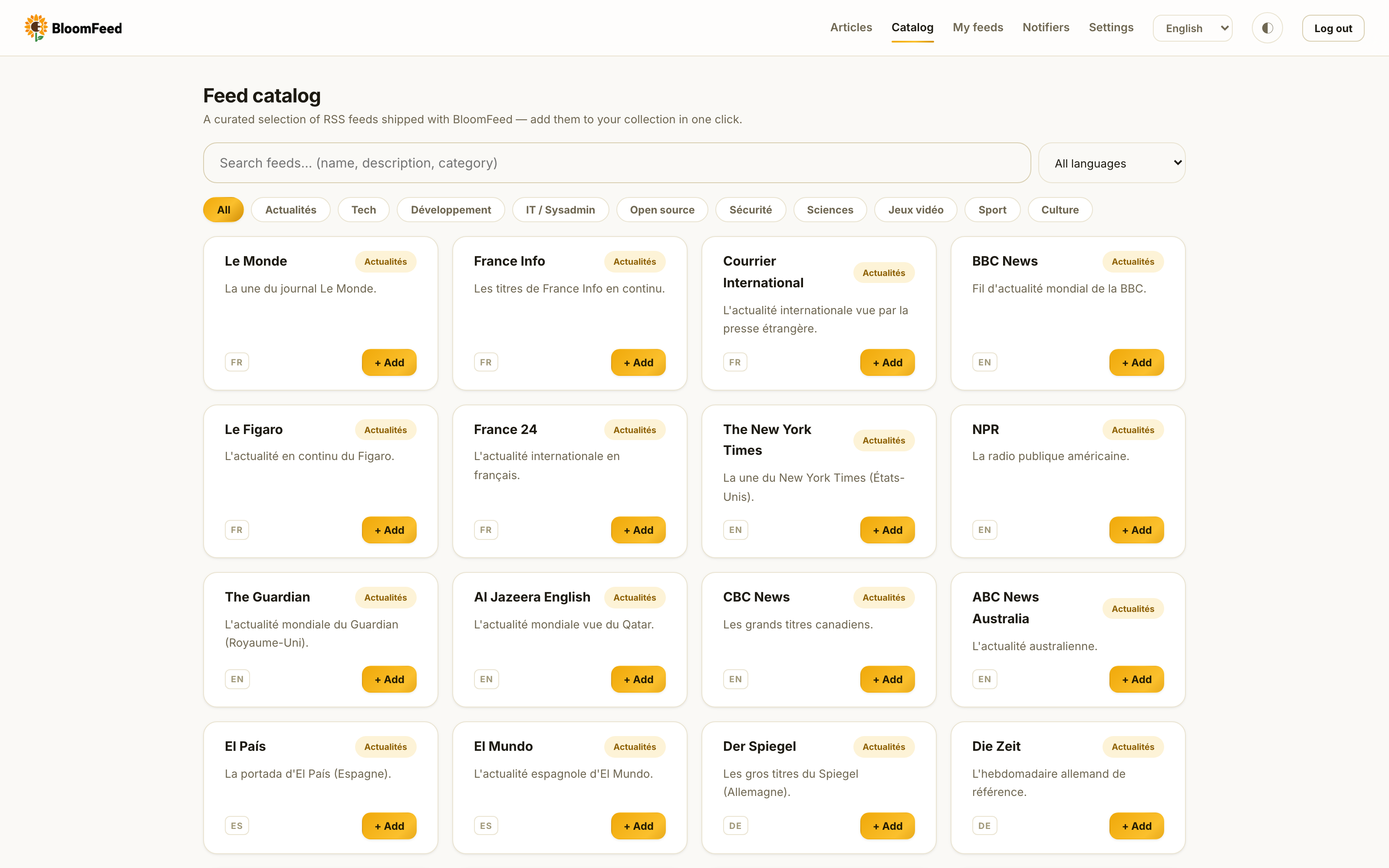
Task: Add the BBC News feed
Action: [x=1136, y=362]
